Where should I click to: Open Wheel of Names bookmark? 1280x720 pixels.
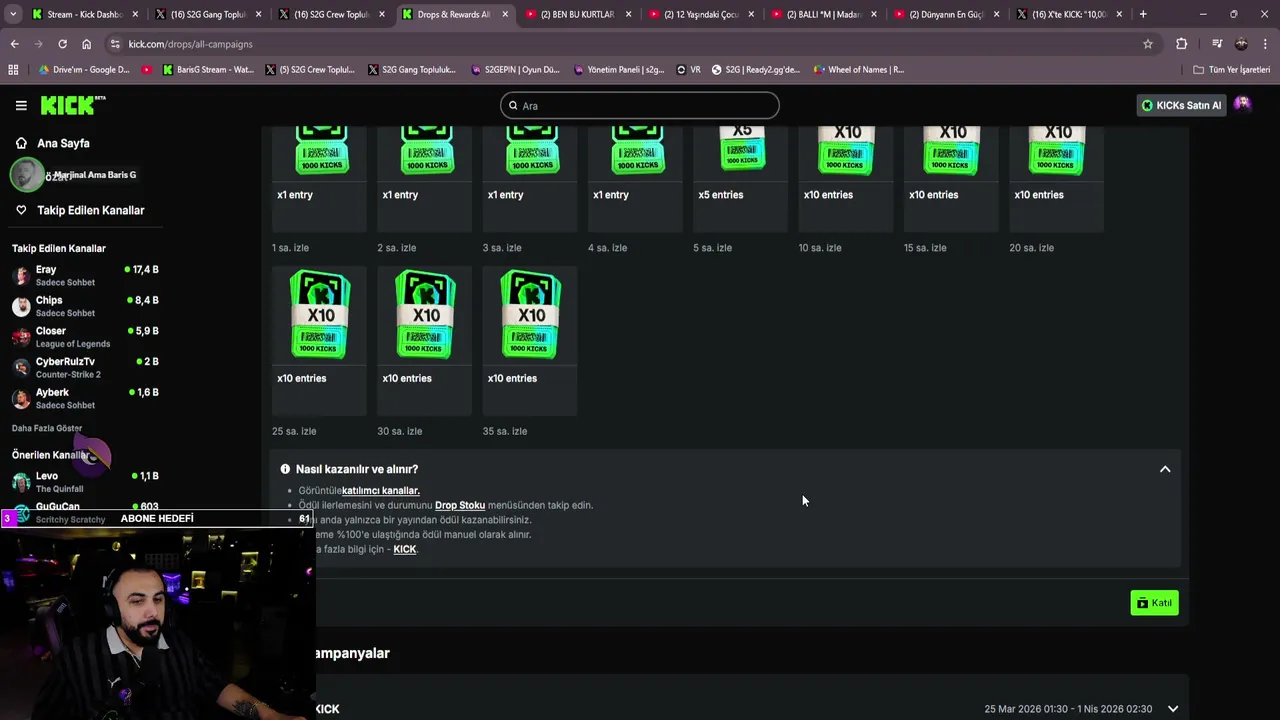click(x=859, y=70)
